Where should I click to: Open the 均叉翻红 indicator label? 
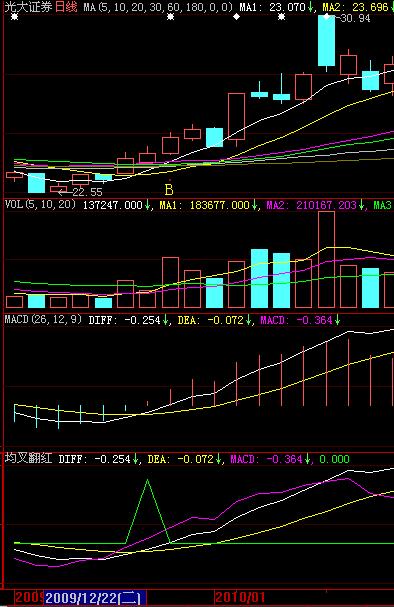(28, 458)
